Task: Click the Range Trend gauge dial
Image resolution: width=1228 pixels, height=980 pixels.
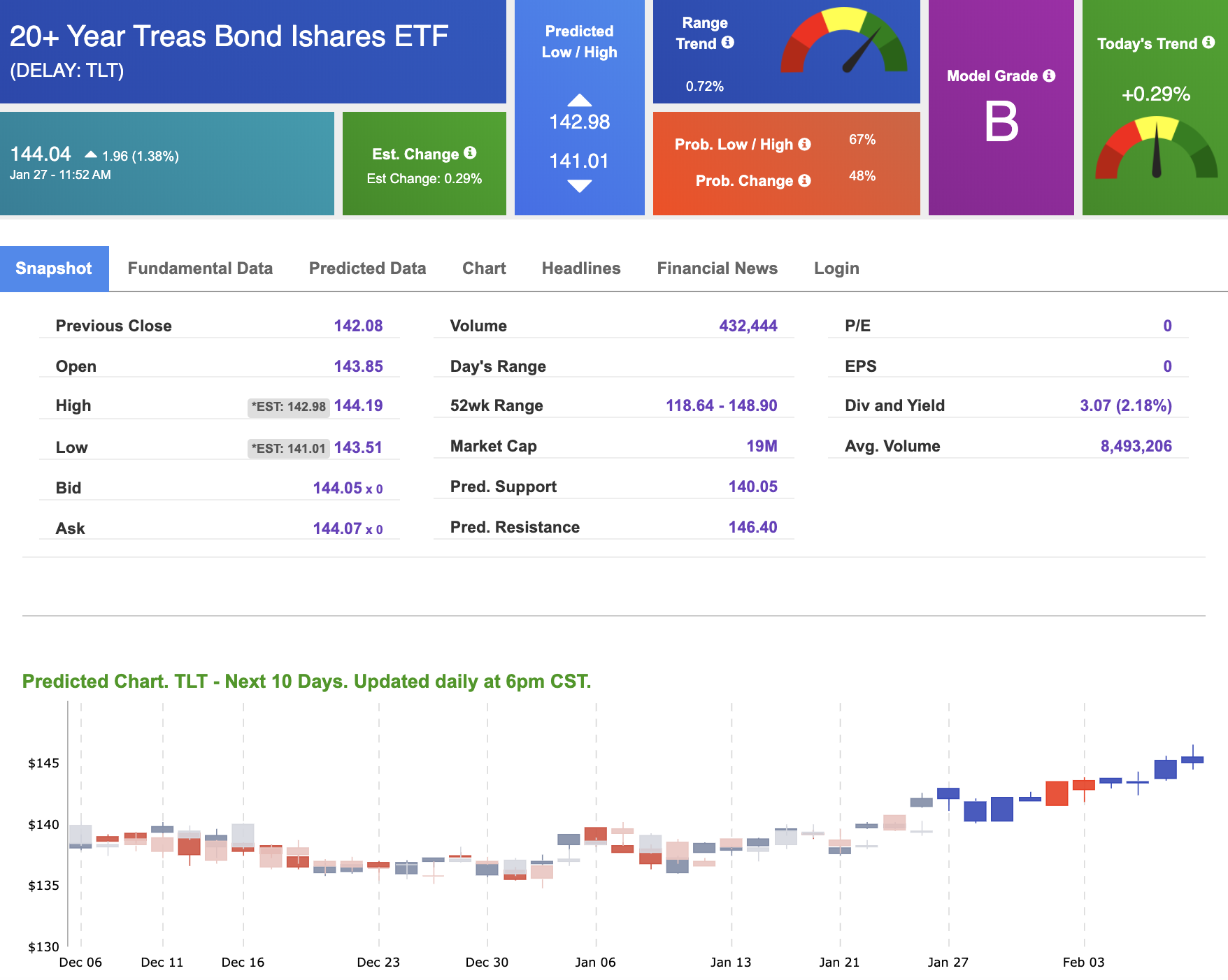Action: click(x=844, y=41)
